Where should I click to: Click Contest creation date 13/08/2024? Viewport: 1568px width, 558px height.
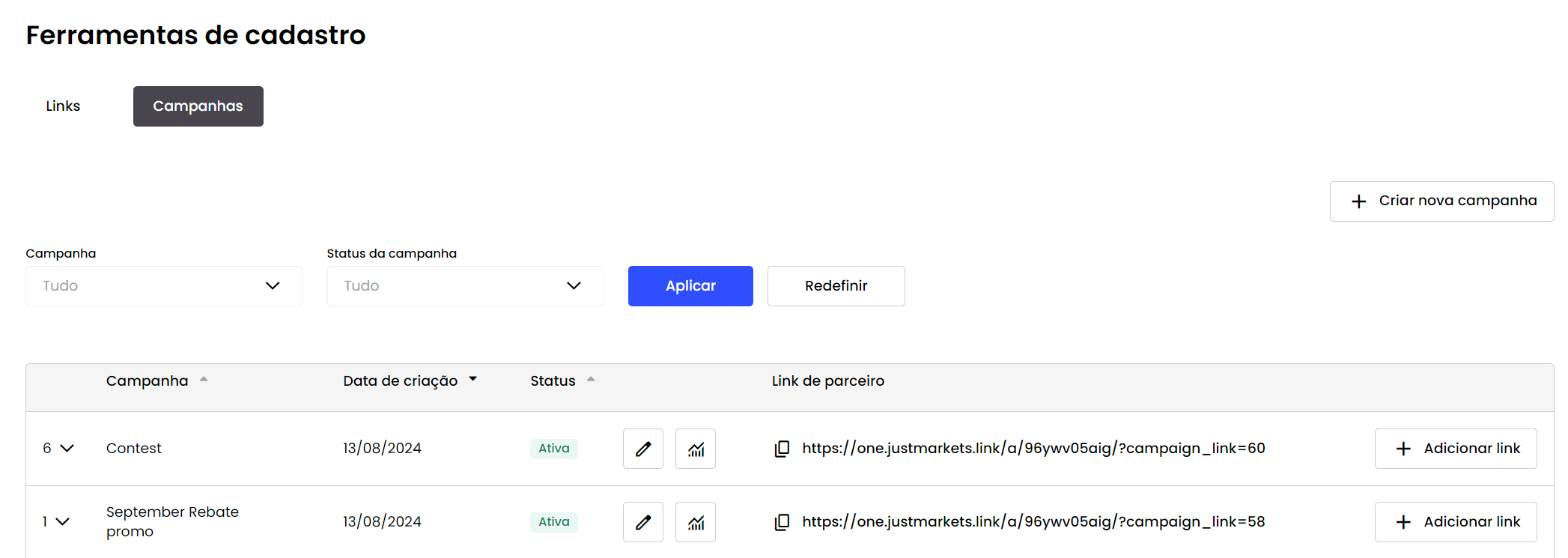[x=382, y=448]
